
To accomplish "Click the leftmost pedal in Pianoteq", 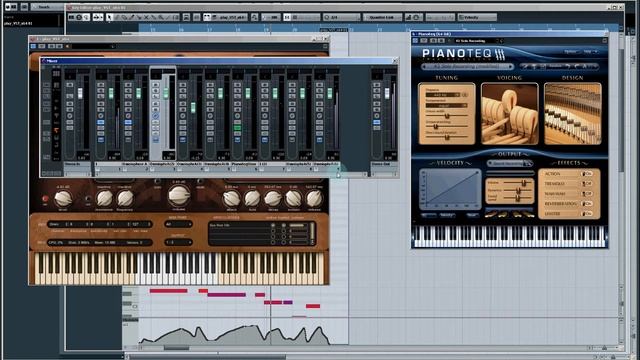I will click(x=491, y=214).
